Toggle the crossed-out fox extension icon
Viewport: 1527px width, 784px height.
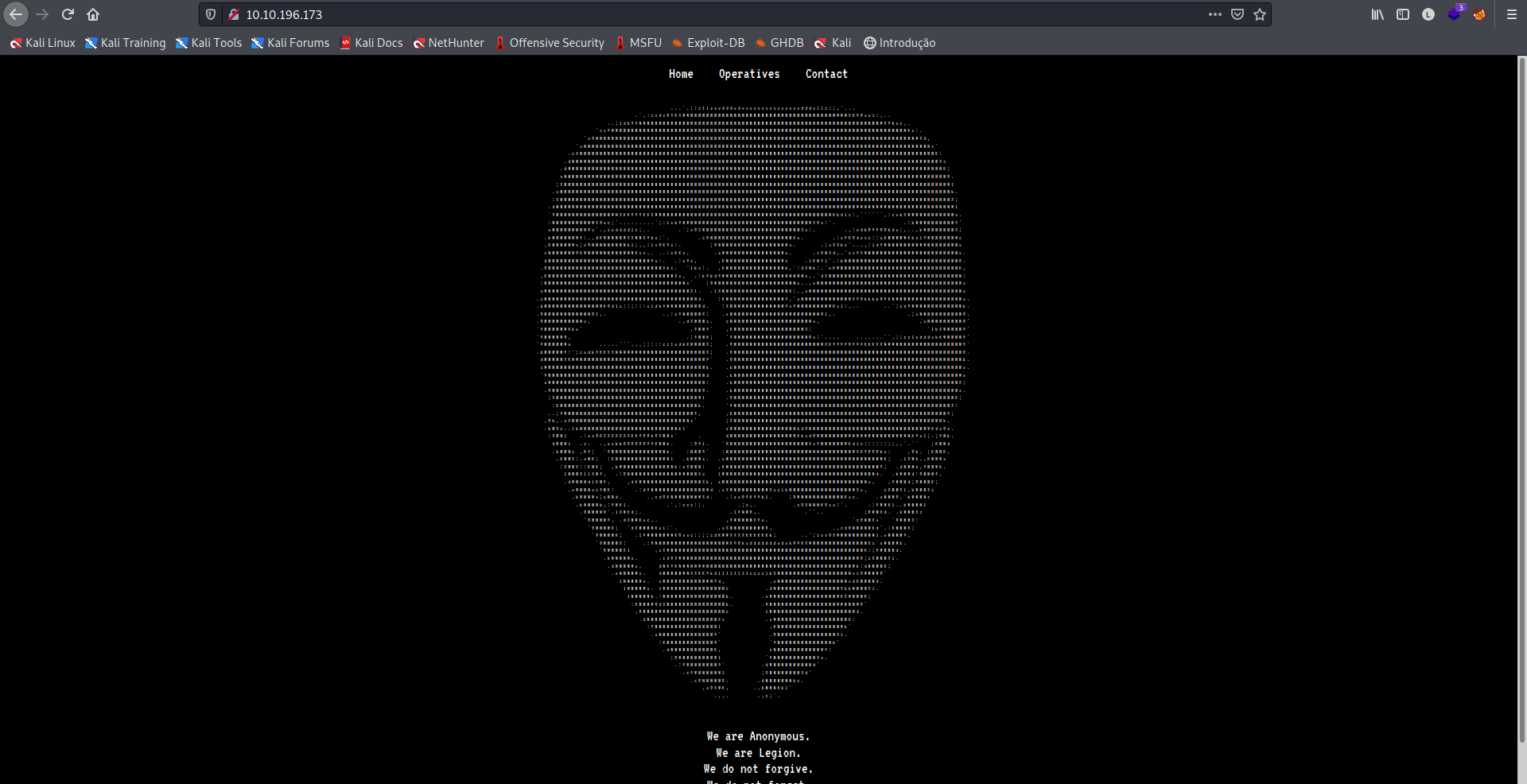click(1479, 14)
